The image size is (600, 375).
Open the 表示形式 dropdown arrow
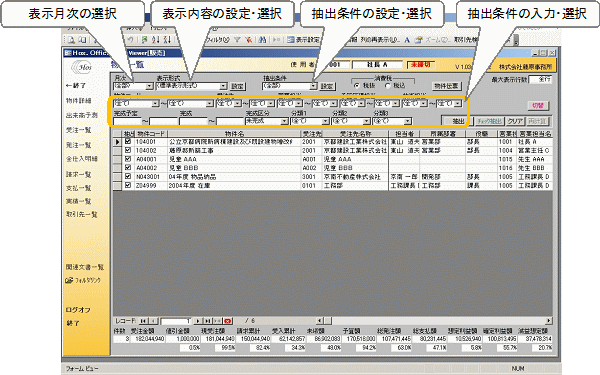223,86
